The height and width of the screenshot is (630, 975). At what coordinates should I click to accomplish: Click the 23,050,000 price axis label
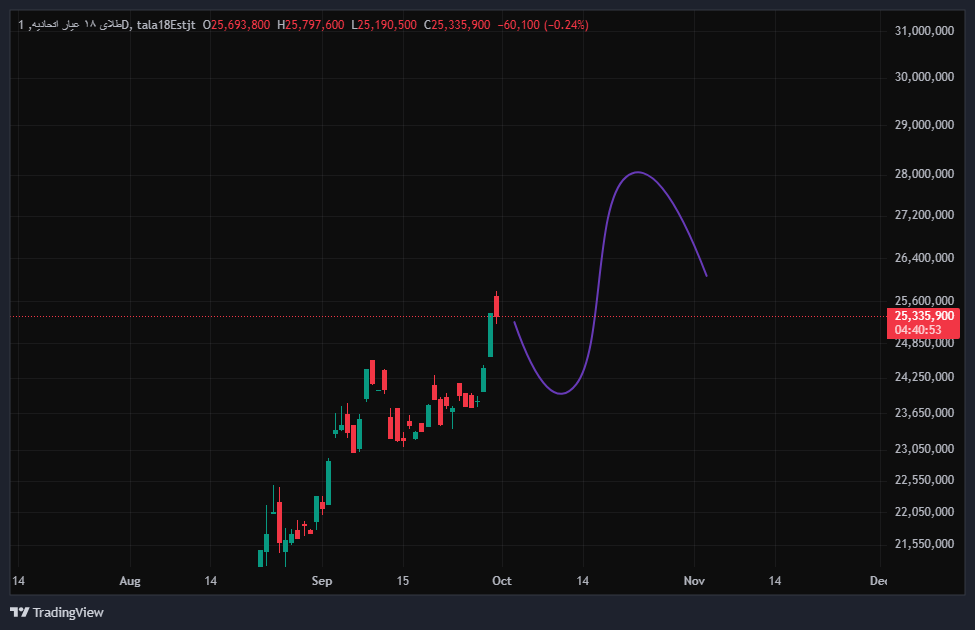coord(924,449)
